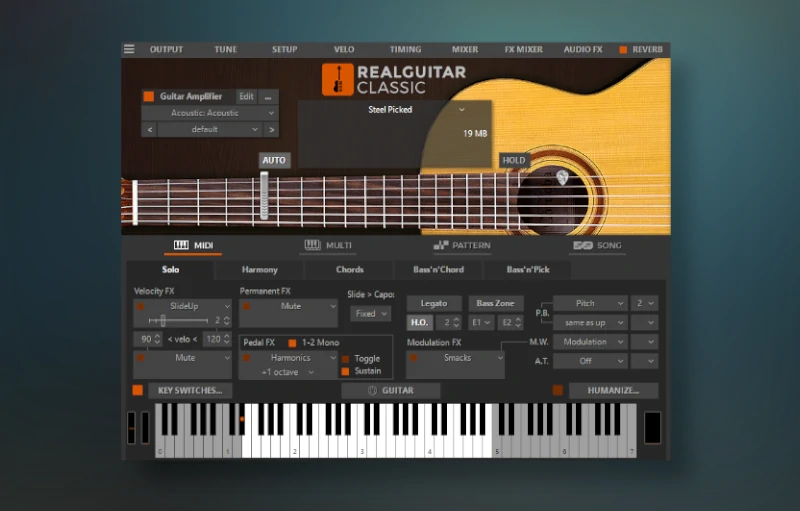Toggle the Permanent FX Mute indicator

pyautogui.click(x=246, y=306)
